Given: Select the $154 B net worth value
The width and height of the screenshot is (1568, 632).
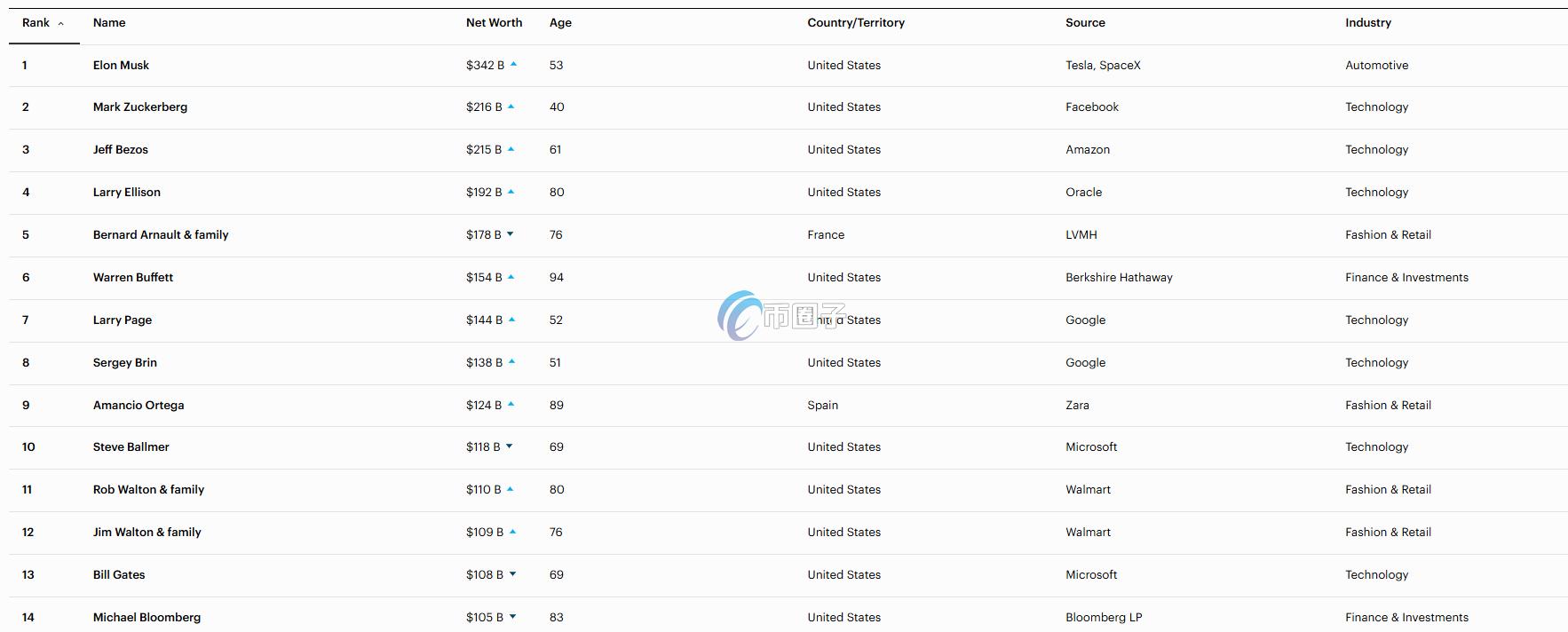Looking at the screenshot, I should point(484,278).
